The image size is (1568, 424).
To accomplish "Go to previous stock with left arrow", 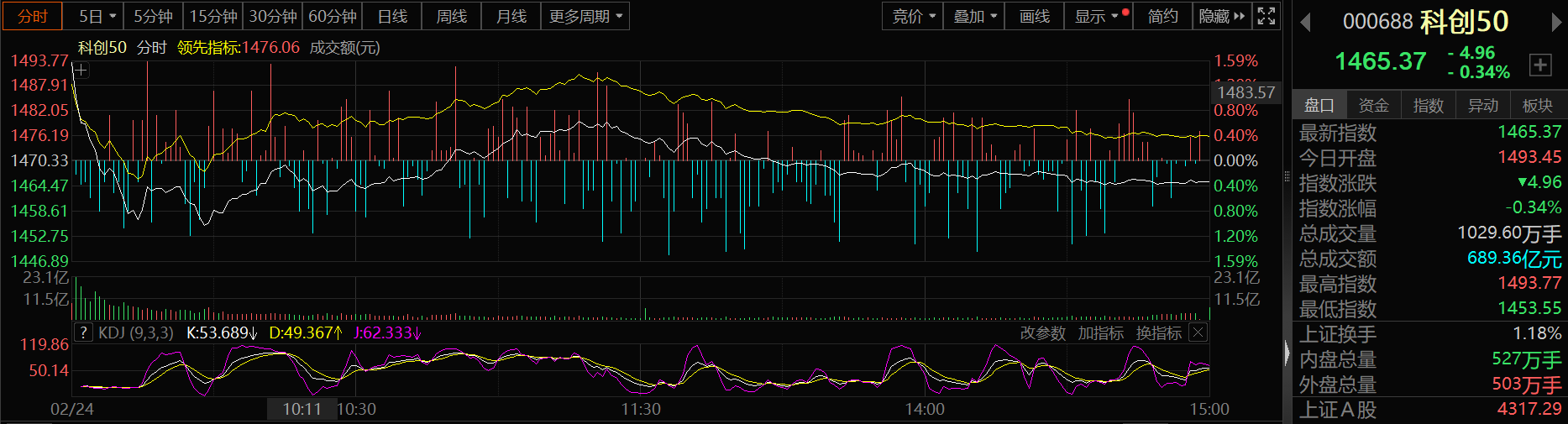I will pyautogui.click(x=1305, y=23).
